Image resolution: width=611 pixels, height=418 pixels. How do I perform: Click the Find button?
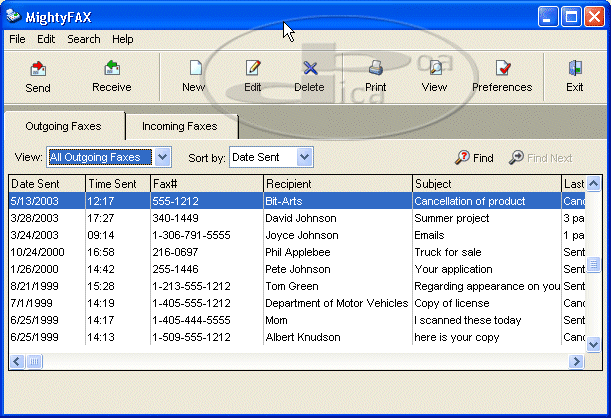click(x=474, y=158)
